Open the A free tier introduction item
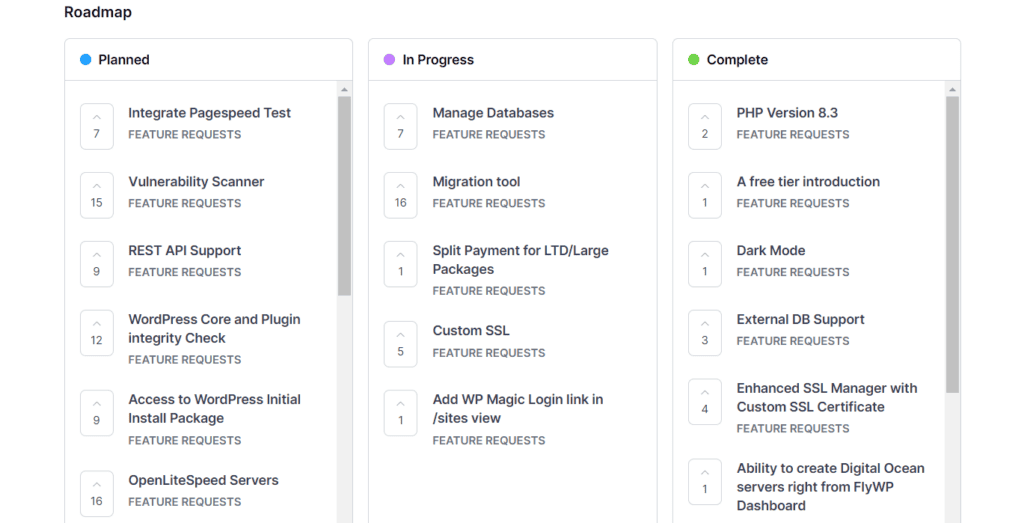The height and width of the screenshot is (523, 1024). 808,182
